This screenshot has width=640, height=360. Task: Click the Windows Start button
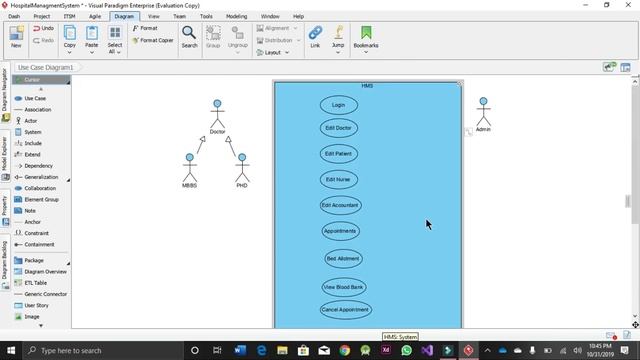click(11, 351)
